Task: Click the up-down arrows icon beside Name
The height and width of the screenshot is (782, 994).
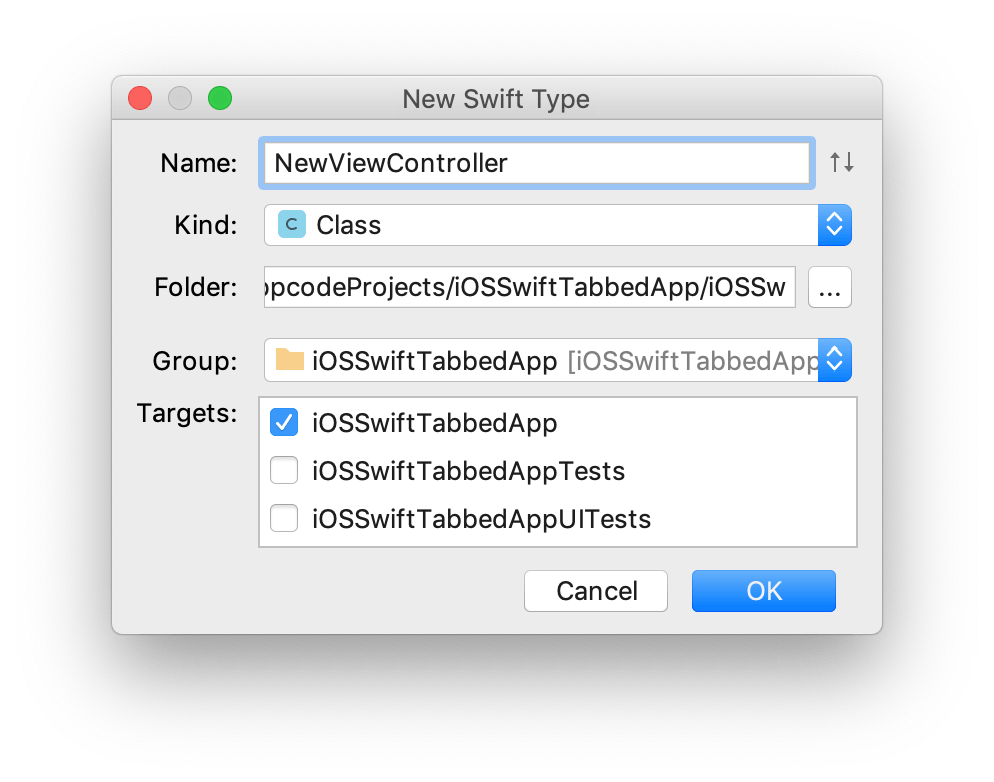Action: coord(841,162)
